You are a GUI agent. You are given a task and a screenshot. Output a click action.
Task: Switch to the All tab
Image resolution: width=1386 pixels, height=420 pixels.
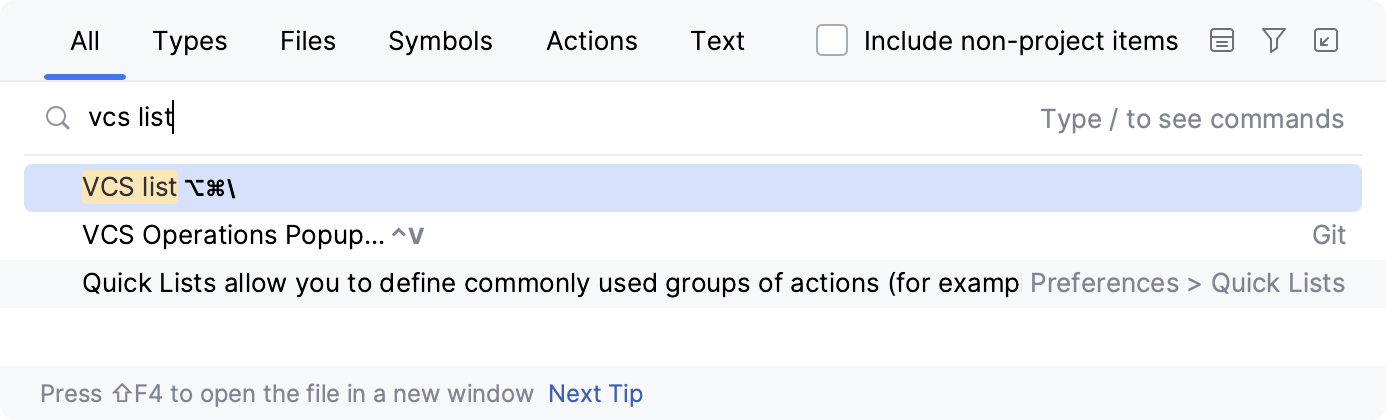click(x=85, y=41)
